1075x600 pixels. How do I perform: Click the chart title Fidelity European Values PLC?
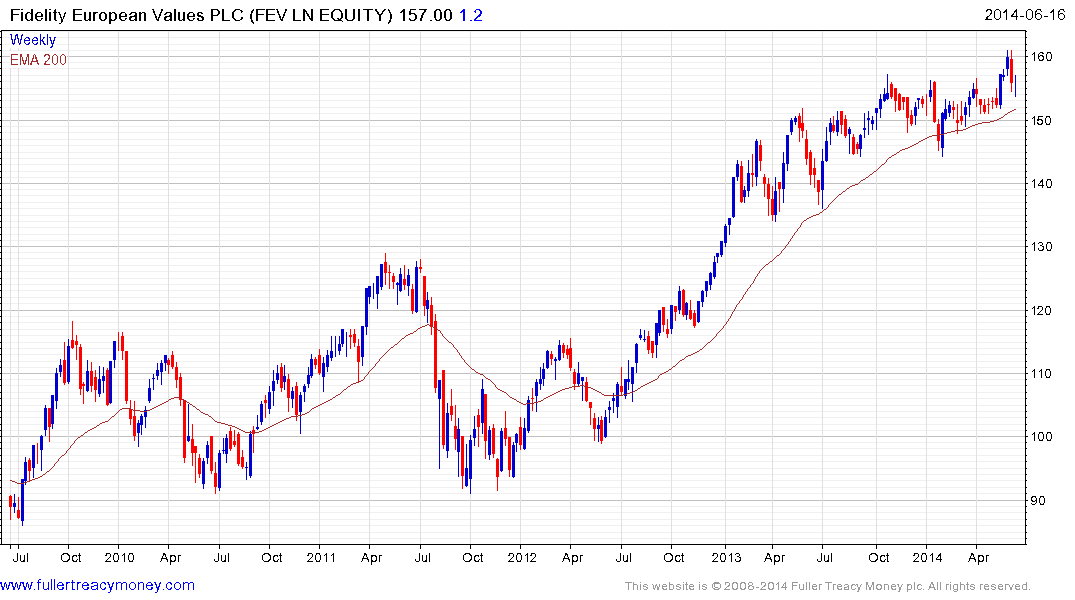tap(126, 15)
